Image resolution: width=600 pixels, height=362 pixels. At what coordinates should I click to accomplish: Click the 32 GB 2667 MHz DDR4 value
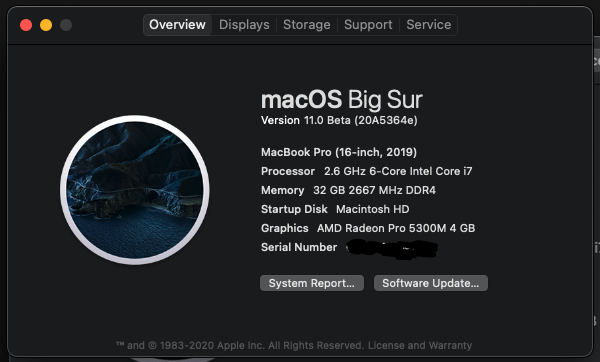click(x=374, y=190)
